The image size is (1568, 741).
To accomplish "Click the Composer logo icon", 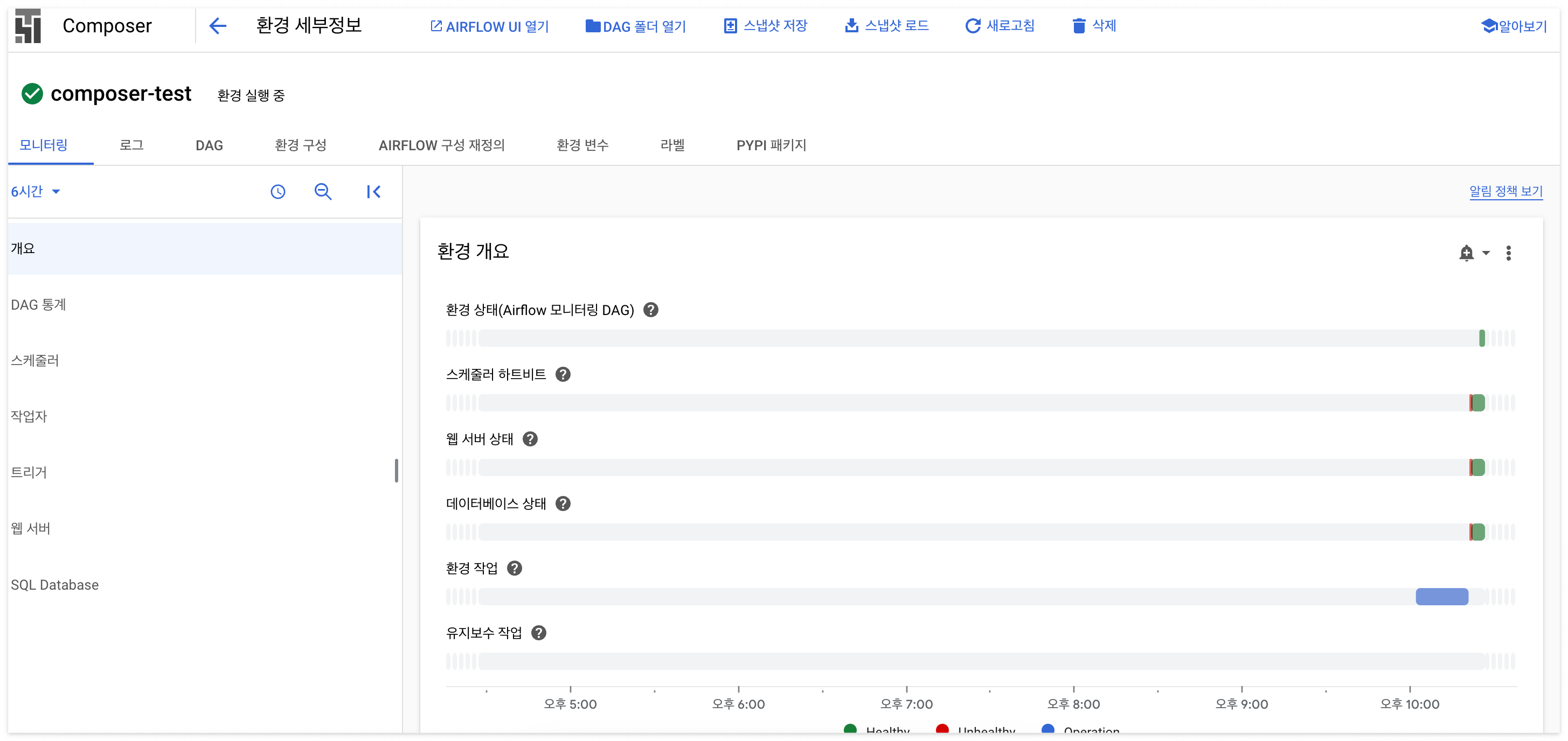I will pyautogui.click(x=28, y=26).
